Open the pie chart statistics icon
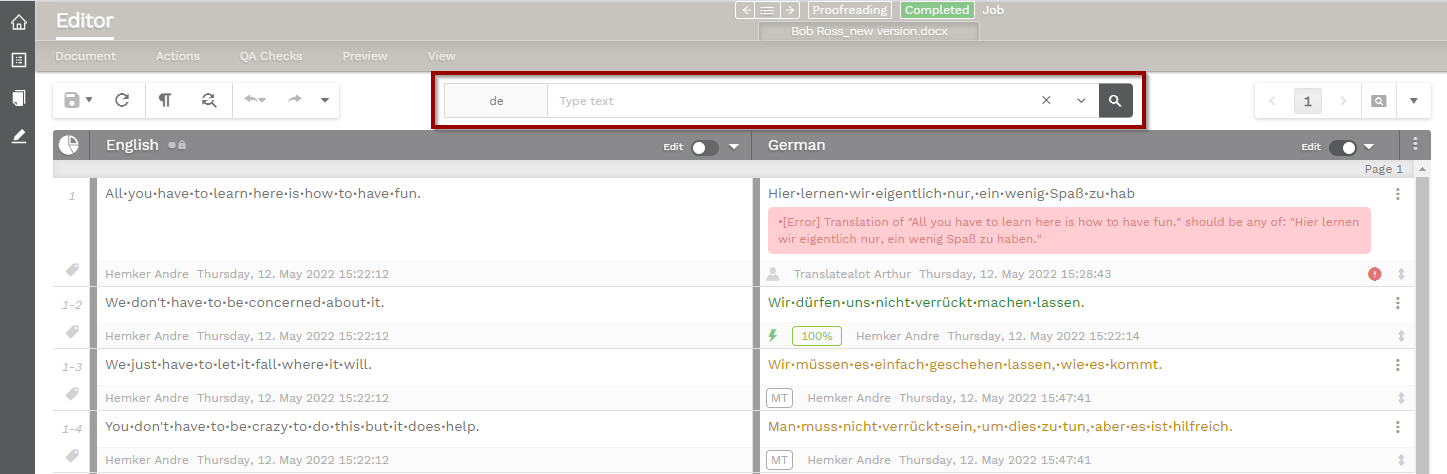The width and height of the screenshot is (1447, 474). 69,146
